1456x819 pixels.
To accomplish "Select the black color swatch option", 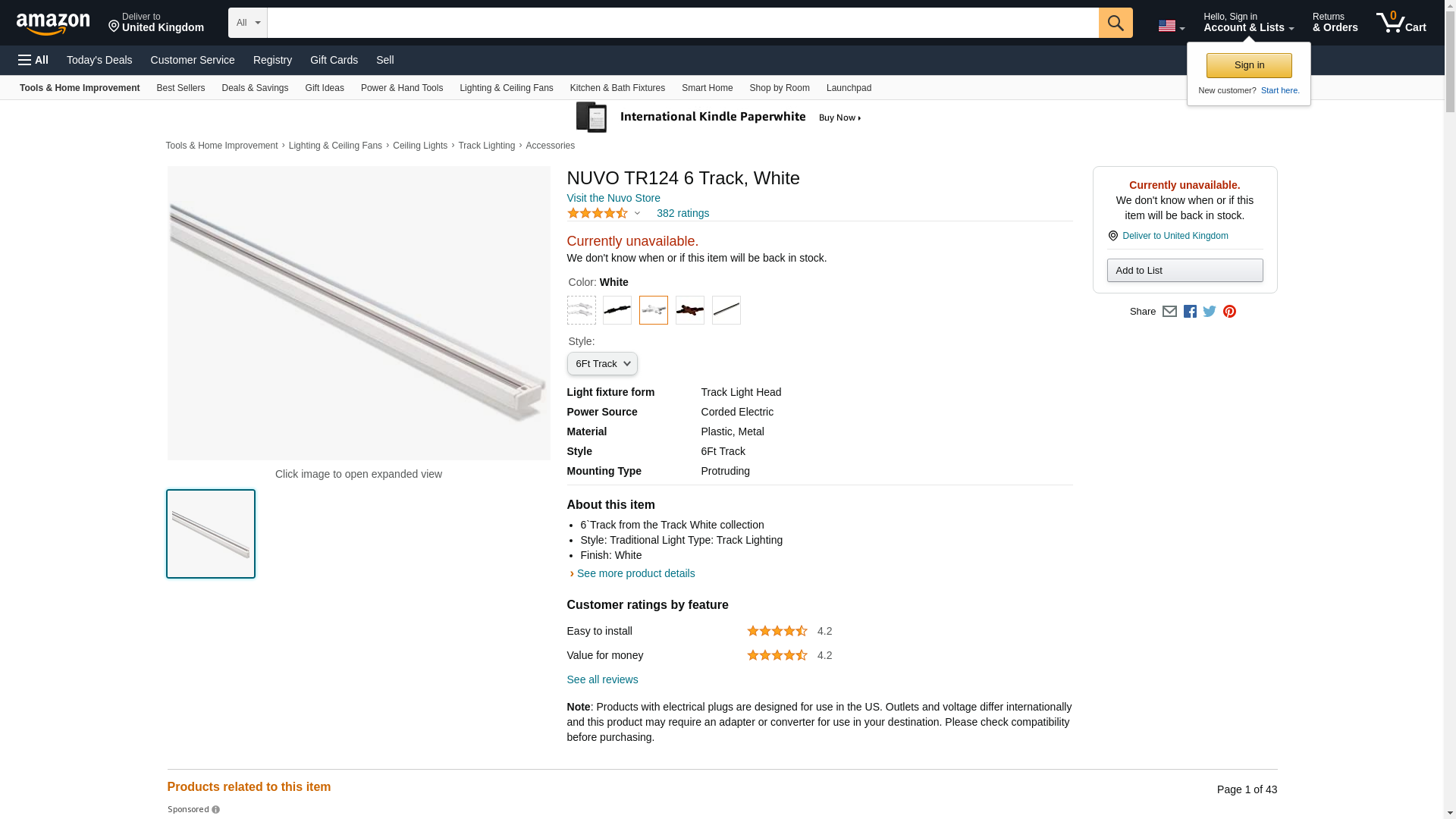I will coord(617,310).
